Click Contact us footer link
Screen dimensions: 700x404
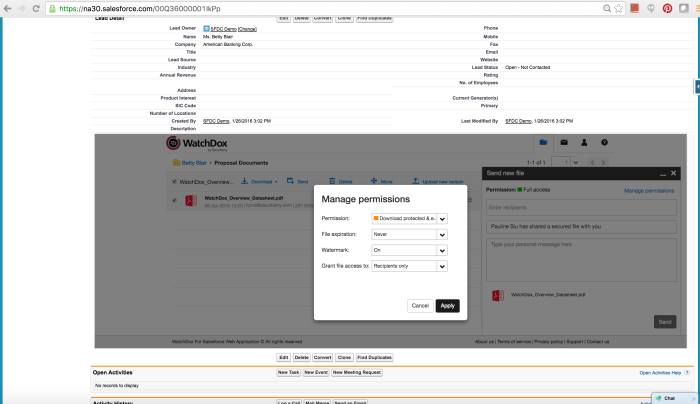click(x=598, y=342)
